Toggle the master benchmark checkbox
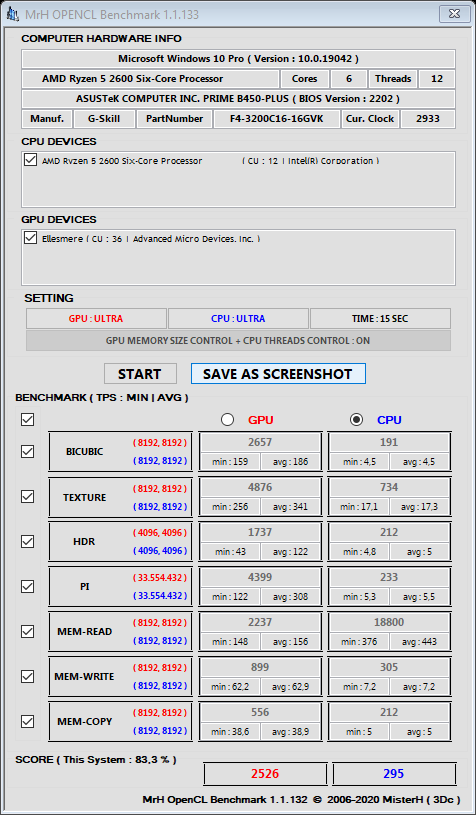Viewport: 476px width, 815px height. tap(28, 419)
